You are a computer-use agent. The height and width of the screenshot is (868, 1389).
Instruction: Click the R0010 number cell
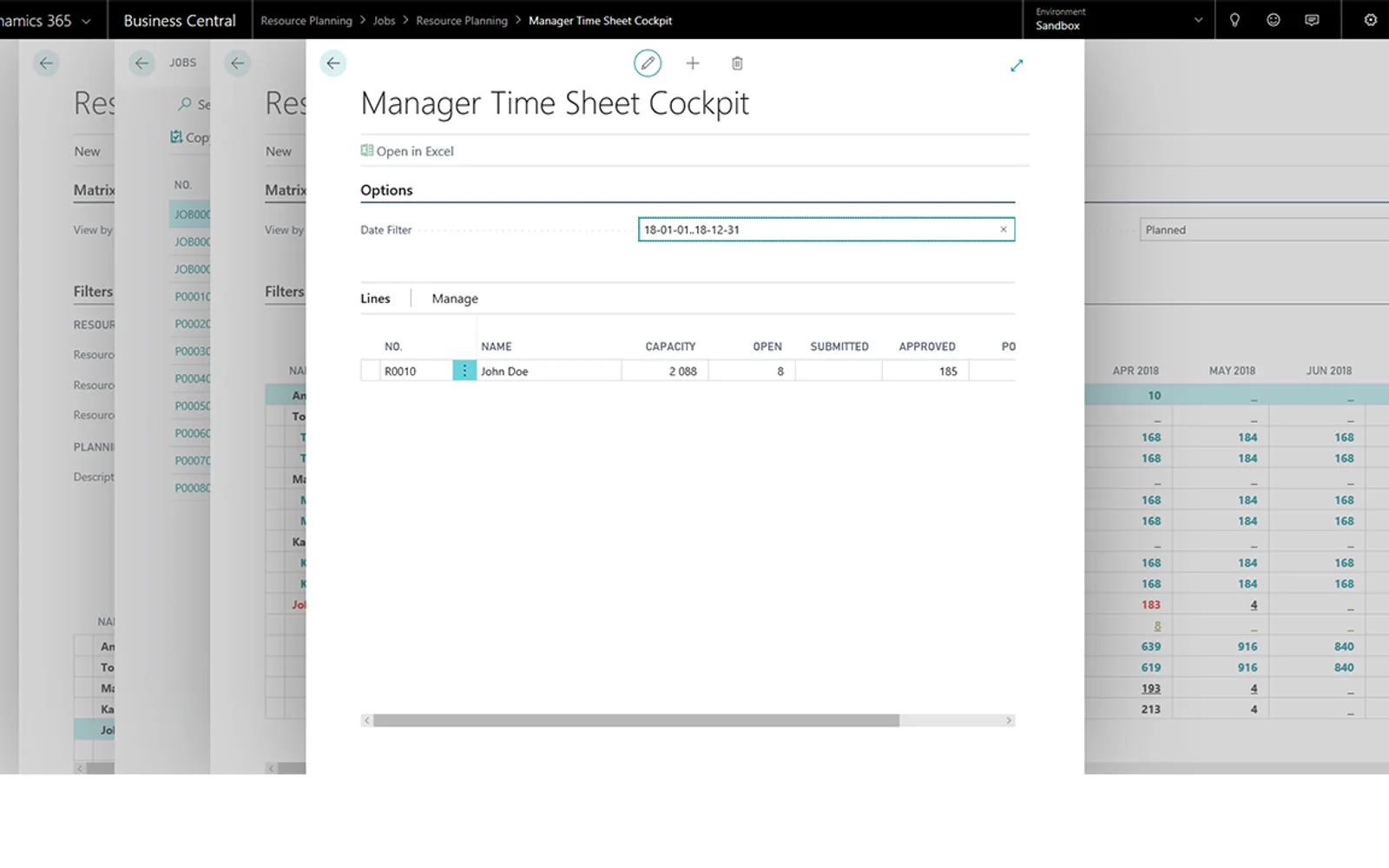click(417, 371)
